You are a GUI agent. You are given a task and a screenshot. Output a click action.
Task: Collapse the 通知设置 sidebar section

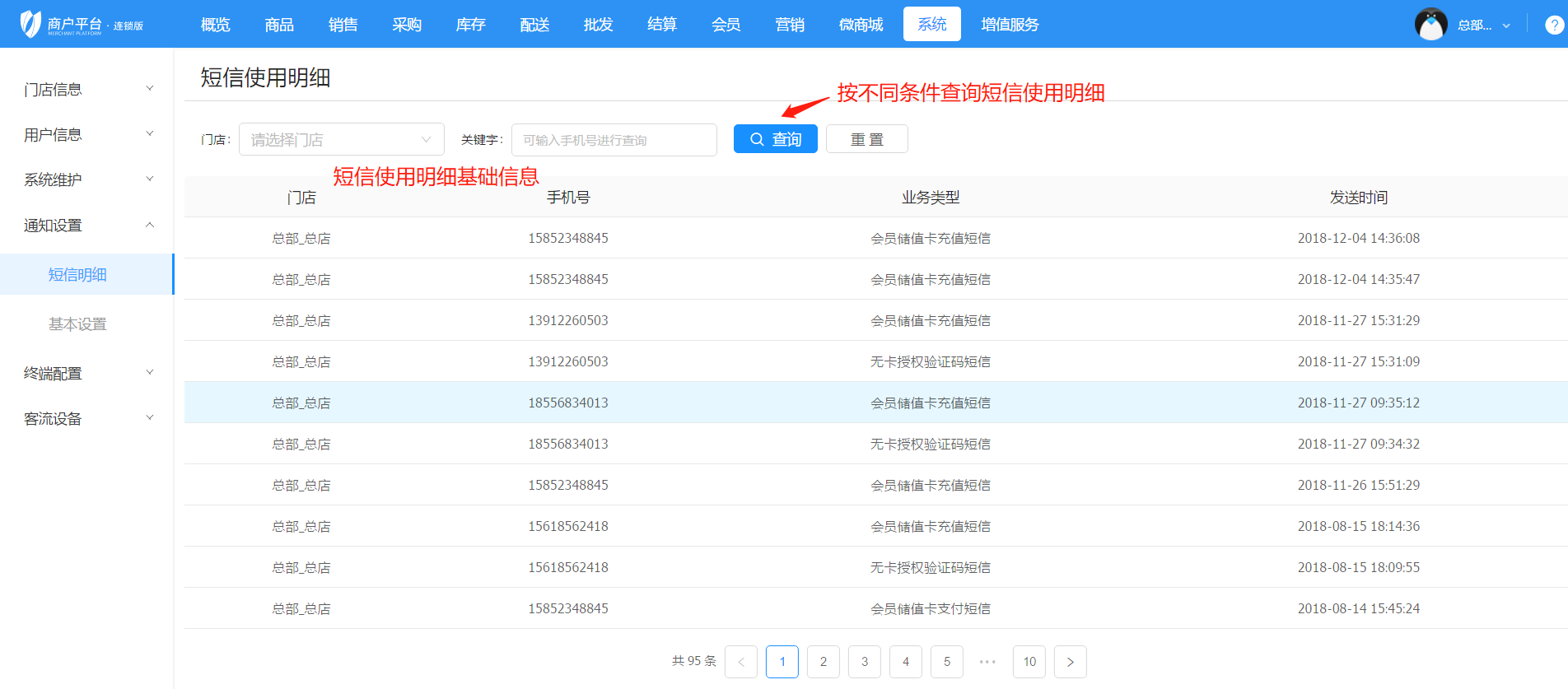(86, 225)
